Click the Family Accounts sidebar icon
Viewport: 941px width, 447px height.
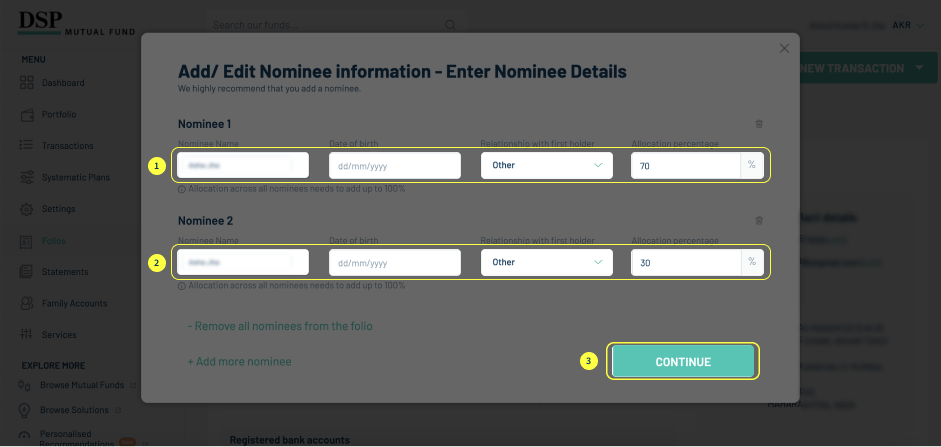[27, 303]
